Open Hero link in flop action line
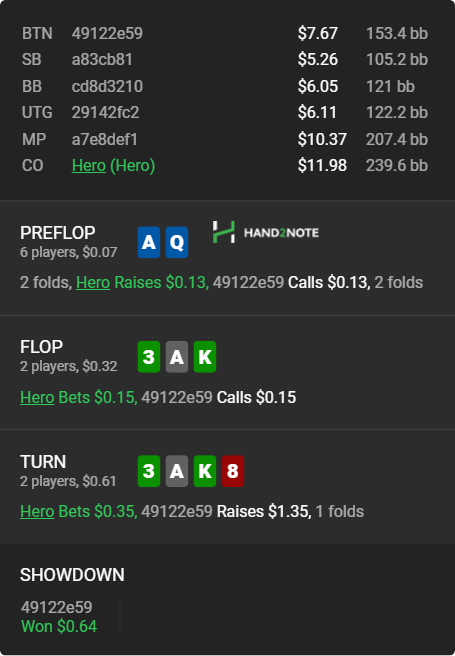 [37, 397]
